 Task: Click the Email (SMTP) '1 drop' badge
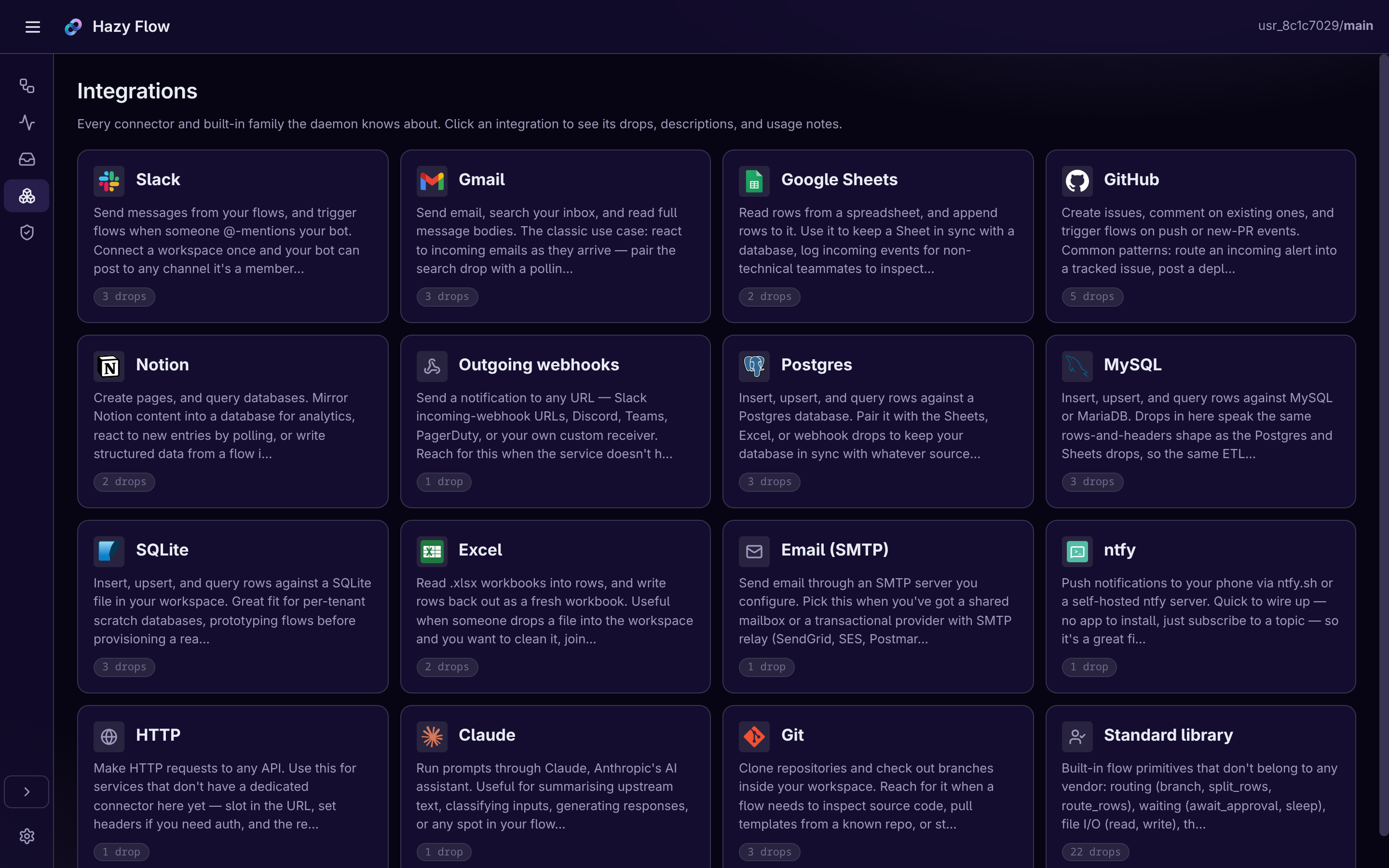point(766,667)
